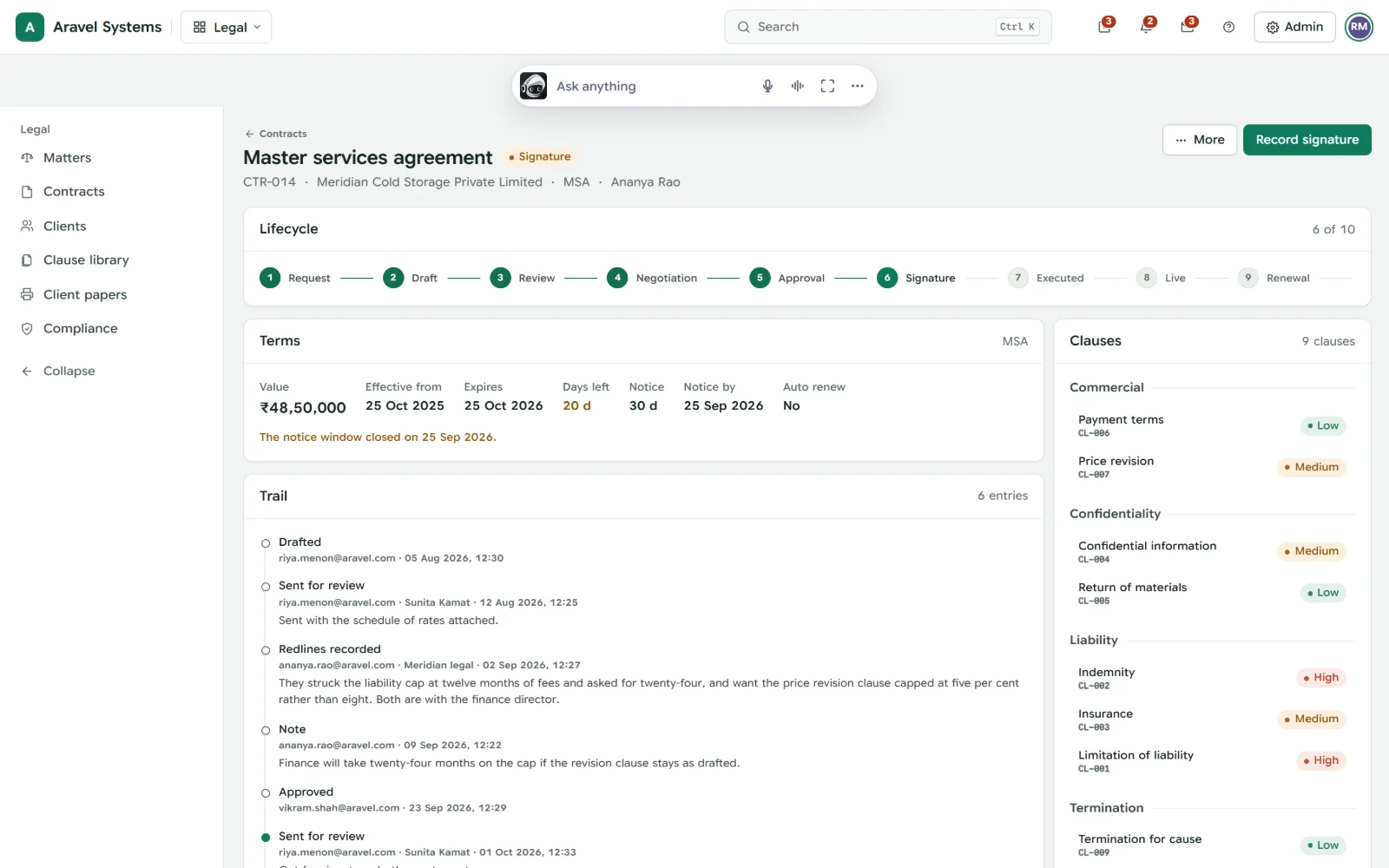Viewport: 1389px width, 868px height.
Task: Open the RM user avatar menu
Action: click(x=1359, y=27)
